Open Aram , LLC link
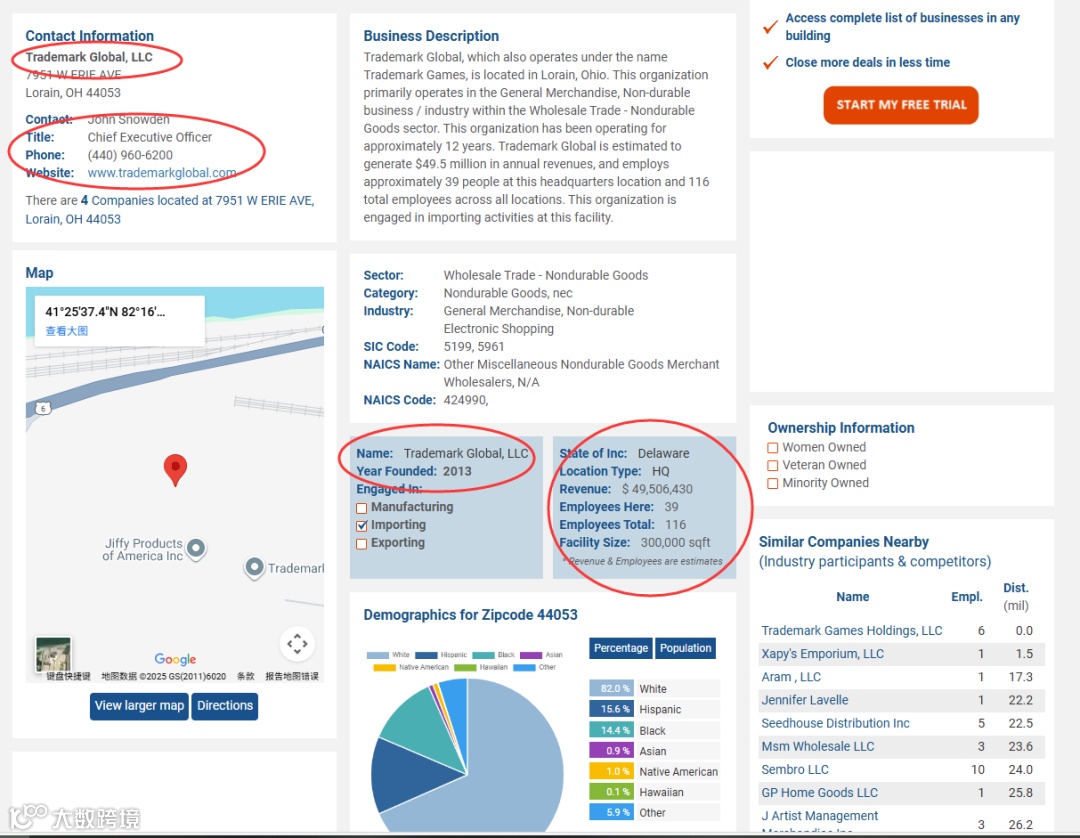This screenshot has width=1080, height=838. (x=791, y=677)
